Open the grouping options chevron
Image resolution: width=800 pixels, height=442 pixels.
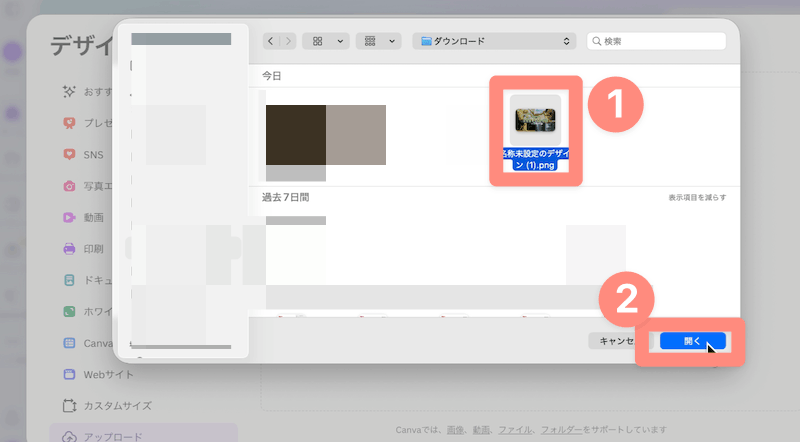[392, 41]
